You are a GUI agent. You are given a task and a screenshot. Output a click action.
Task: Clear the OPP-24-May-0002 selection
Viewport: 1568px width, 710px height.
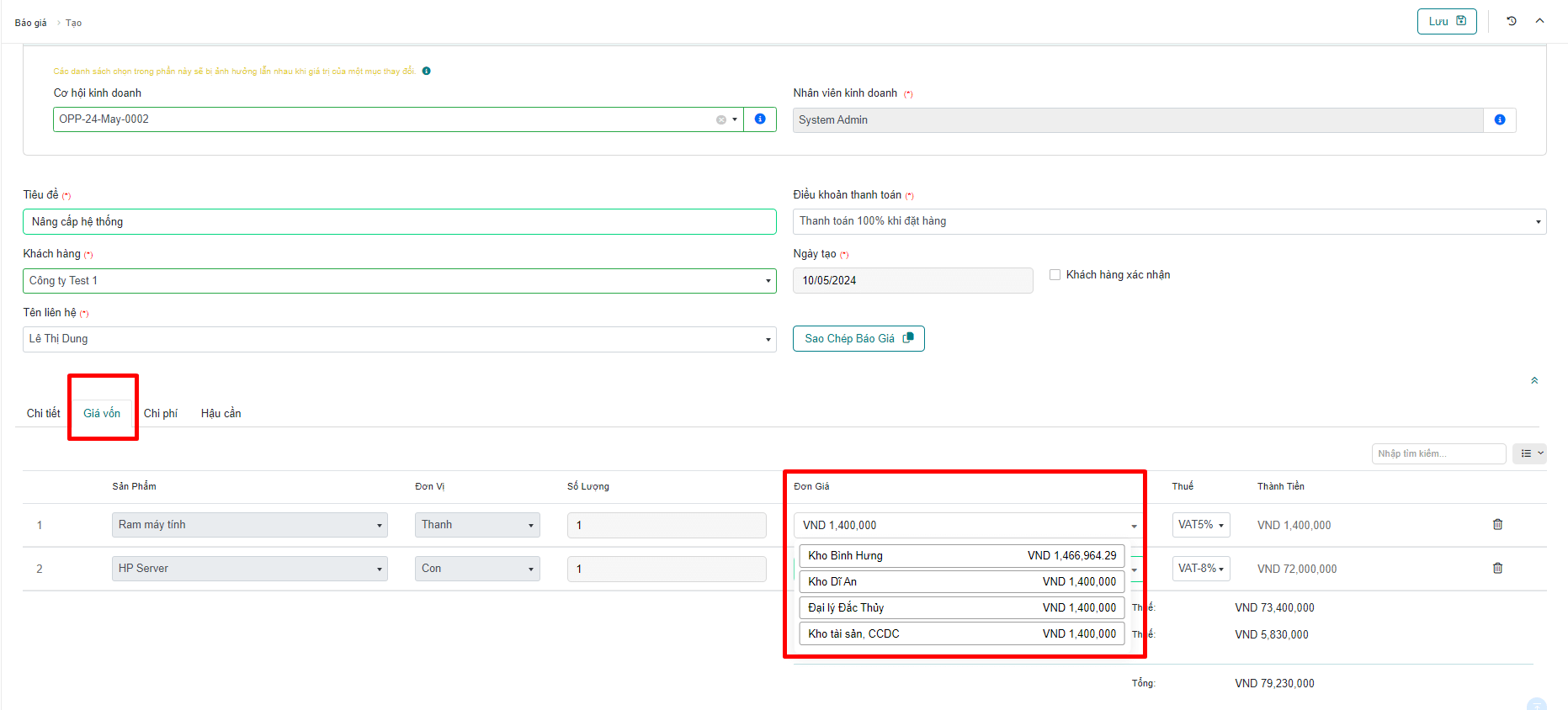coord(721,119)
